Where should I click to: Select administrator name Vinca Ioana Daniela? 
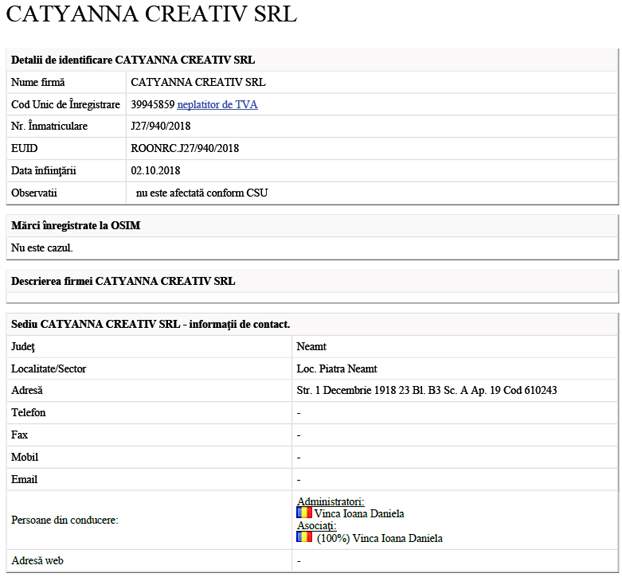(359, 514)
